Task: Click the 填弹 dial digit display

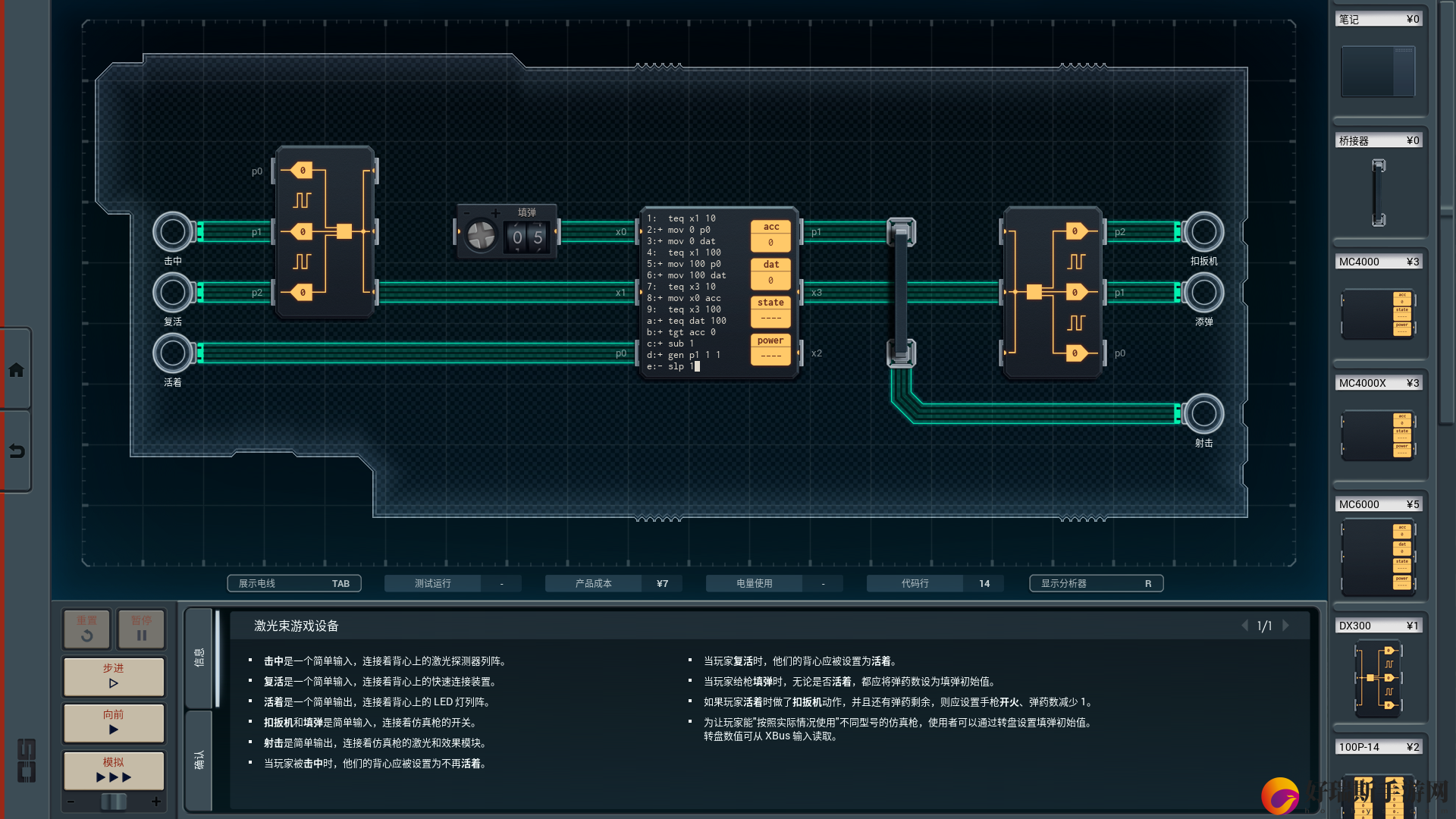Action: [528, 237]
